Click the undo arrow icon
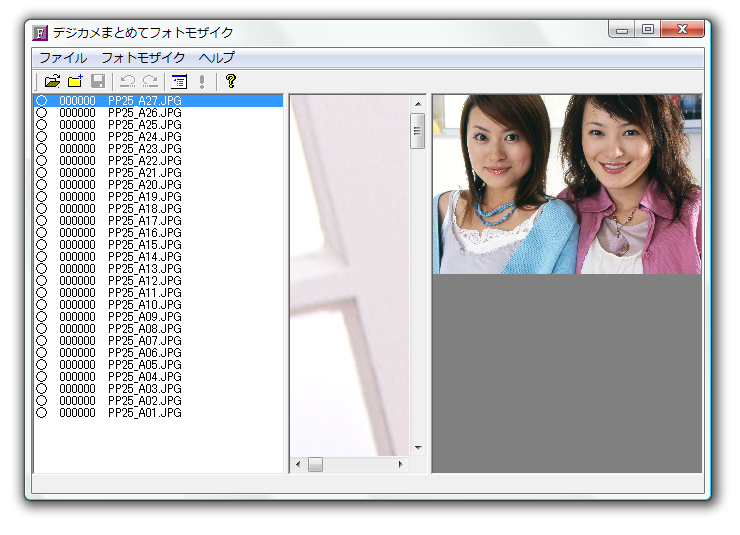The image size is (740, 535). point(127,82)
